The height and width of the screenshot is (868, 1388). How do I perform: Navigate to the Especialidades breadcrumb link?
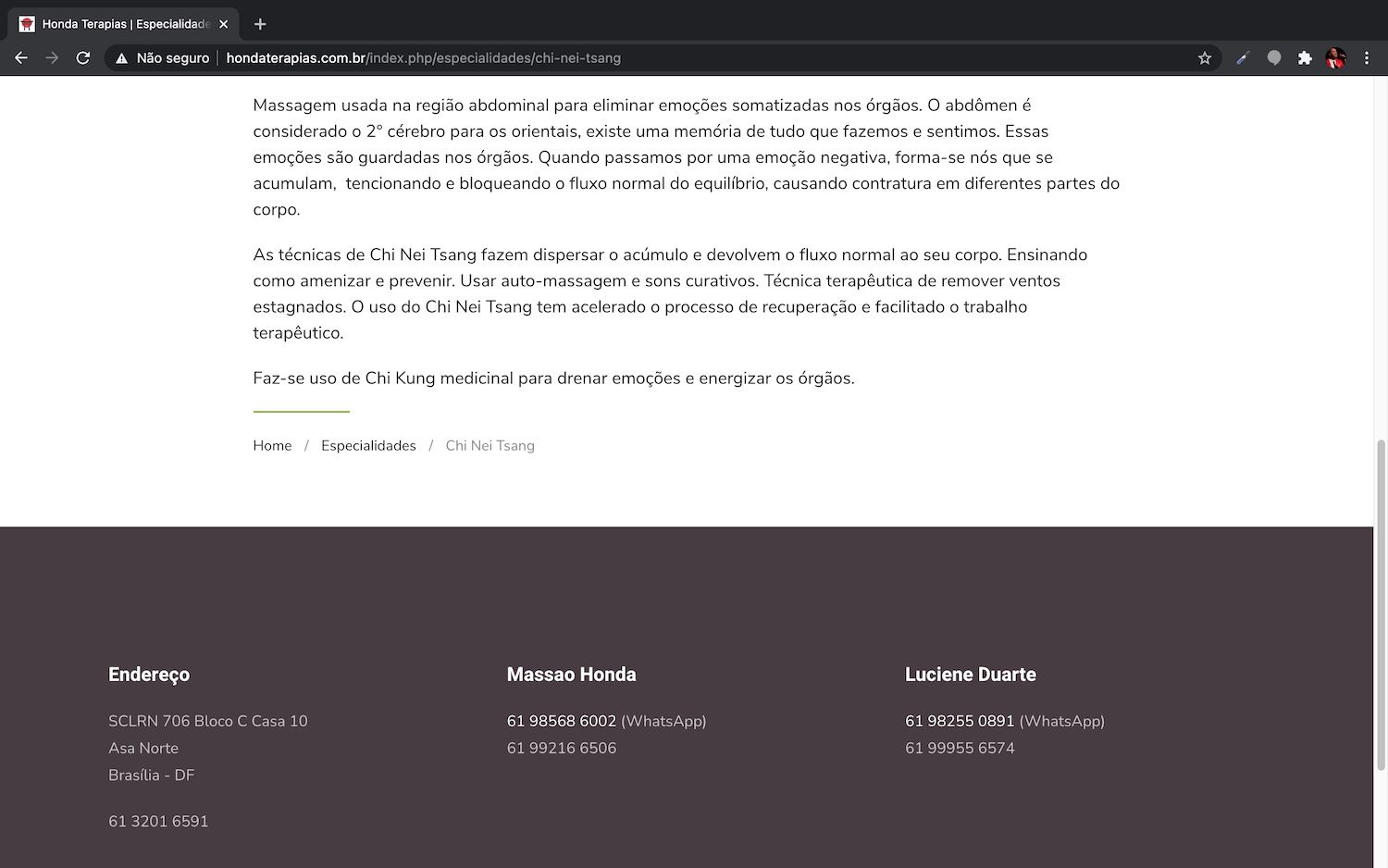[368, 446]
